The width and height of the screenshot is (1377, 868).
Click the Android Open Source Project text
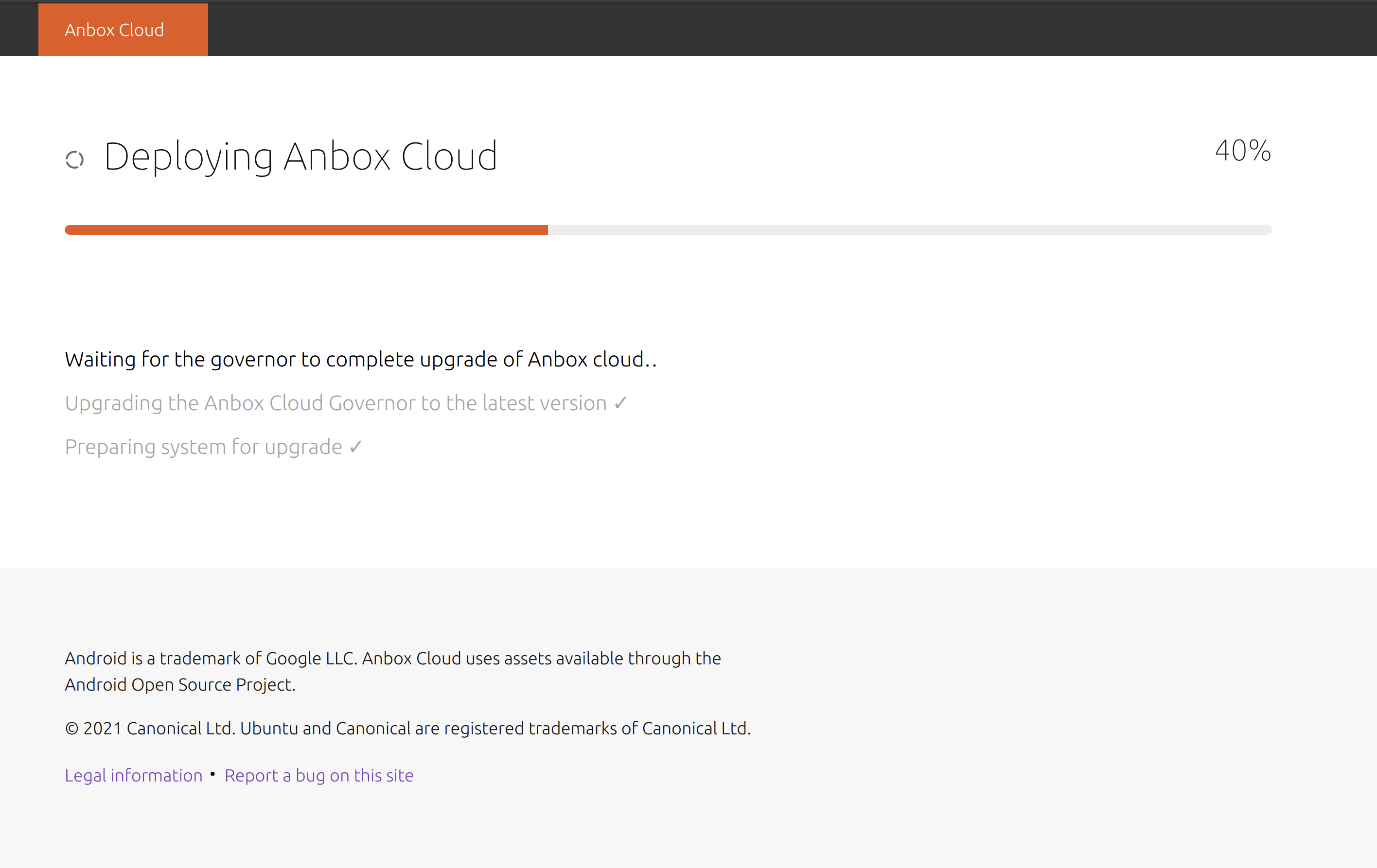pos(180,685)
